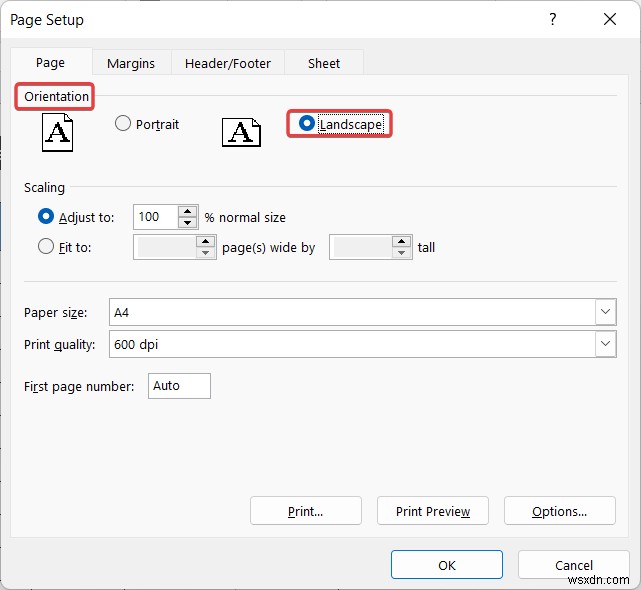The height and width of the screenshot is (590, 641).
Task: Select the Portrait radio button
Action: 123,123
